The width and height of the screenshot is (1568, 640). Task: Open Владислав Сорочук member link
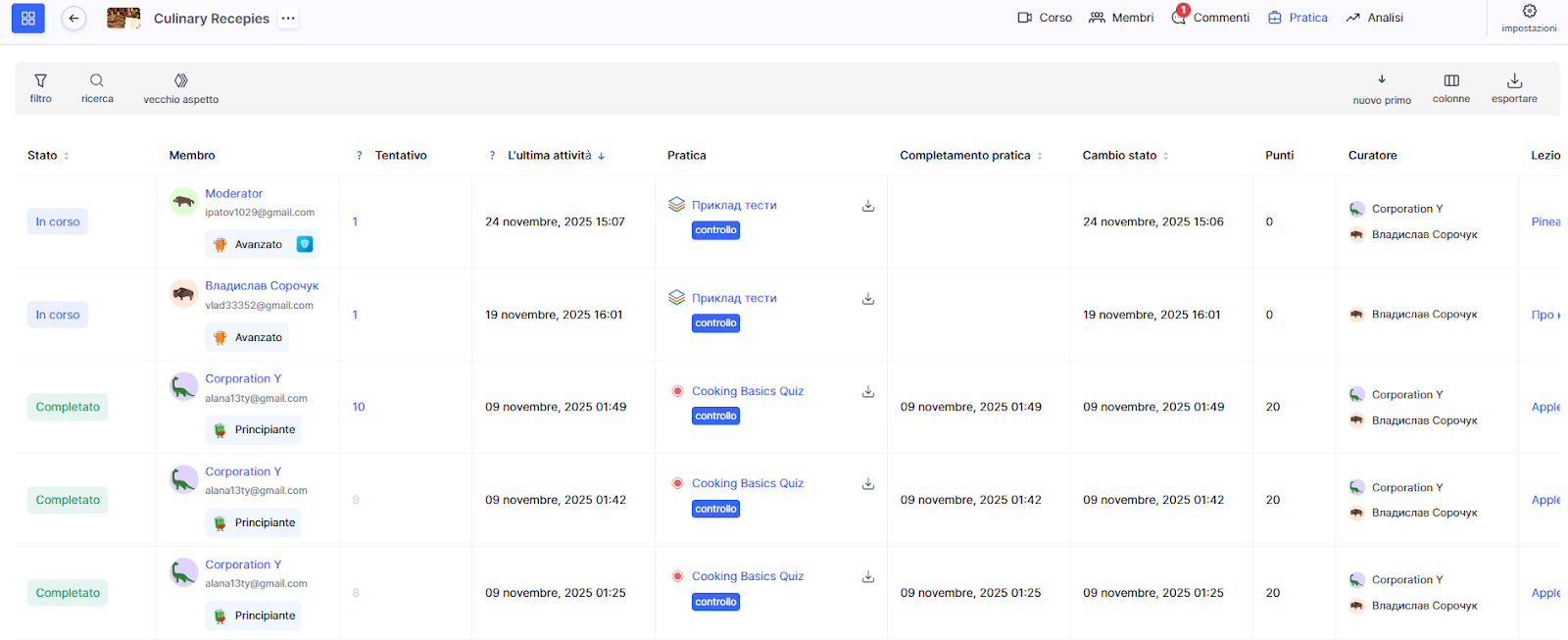pyautogui.click(x=262, y=286)
